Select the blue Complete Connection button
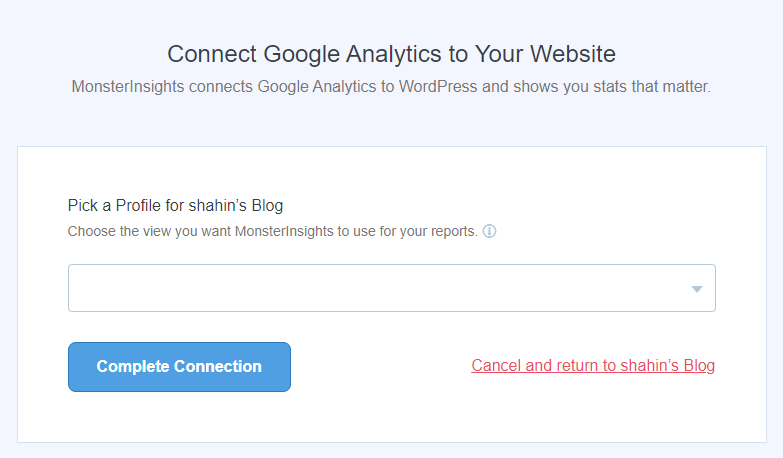The image size is (783, 458). 179,367
